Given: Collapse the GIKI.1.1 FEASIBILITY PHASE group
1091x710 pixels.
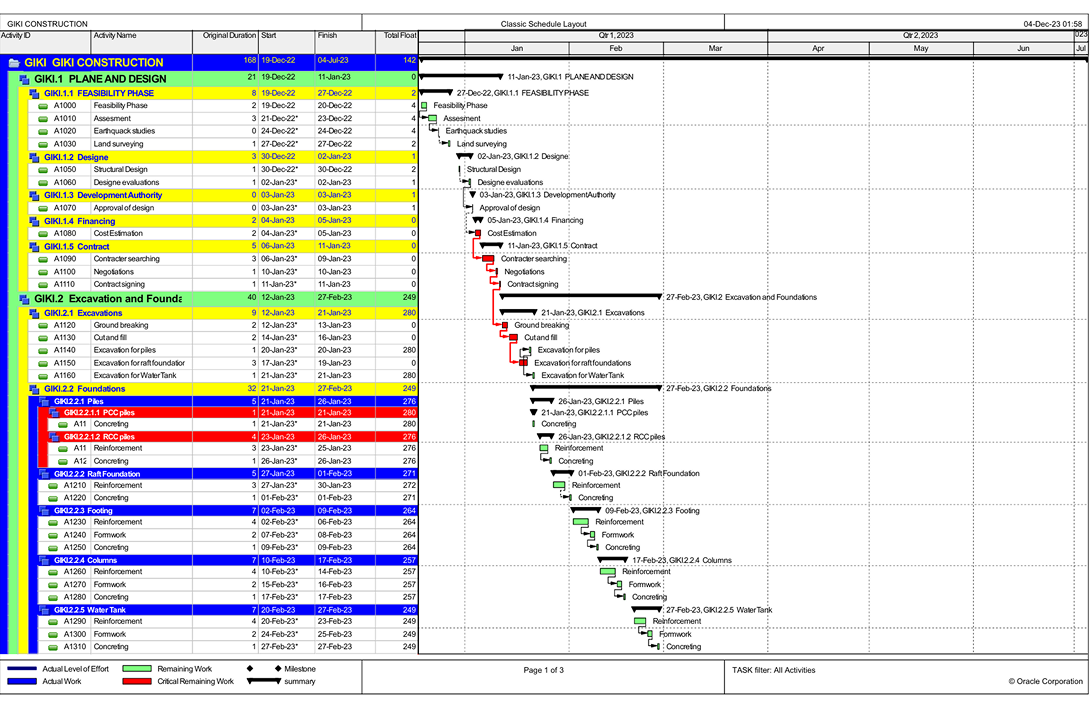Looking at the screenshot, I should [34, 93].
